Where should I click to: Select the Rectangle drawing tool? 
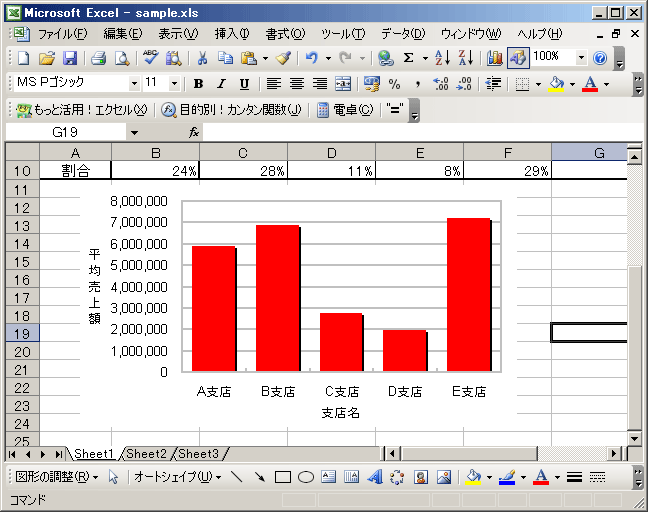pyautogui.click(x=283, y=477)
